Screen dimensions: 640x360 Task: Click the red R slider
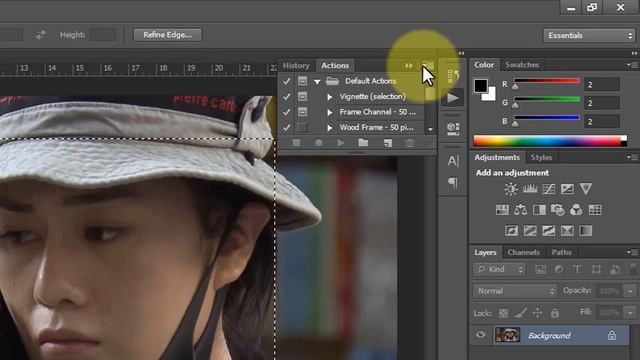pyautogui.click(x=547, y=81)
